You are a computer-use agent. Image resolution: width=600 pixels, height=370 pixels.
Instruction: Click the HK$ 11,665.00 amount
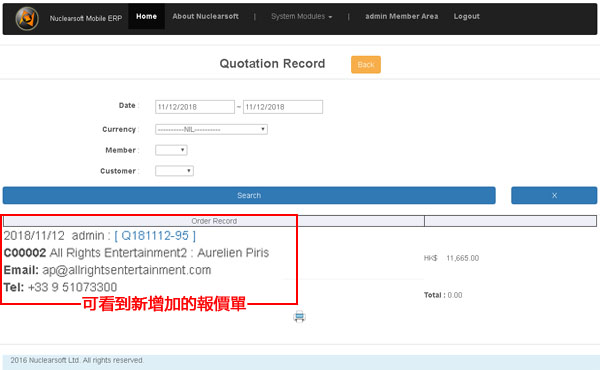coord(451,258)
